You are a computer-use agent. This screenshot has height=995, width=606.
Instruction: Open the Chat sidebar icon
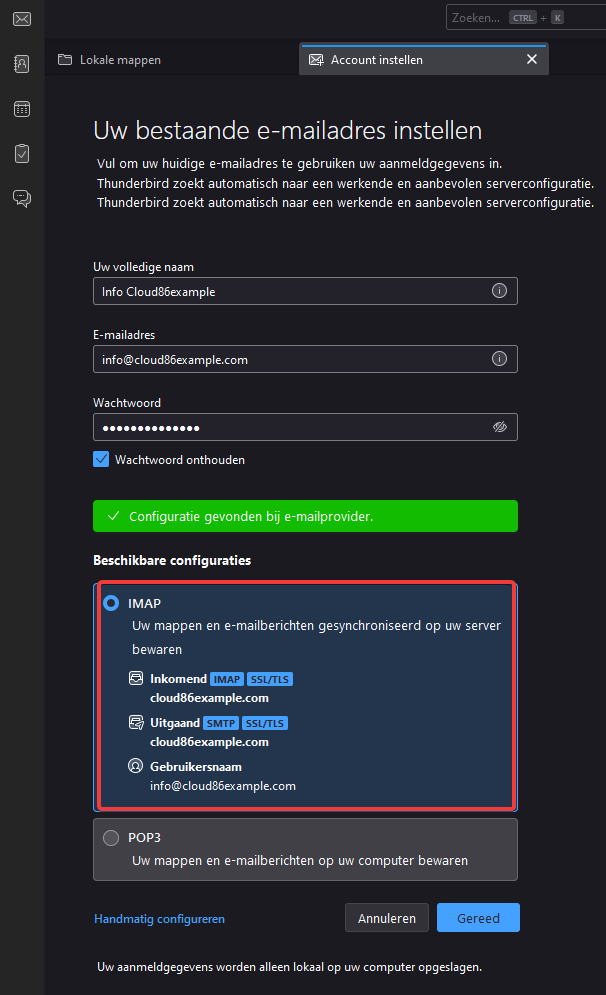22,199
